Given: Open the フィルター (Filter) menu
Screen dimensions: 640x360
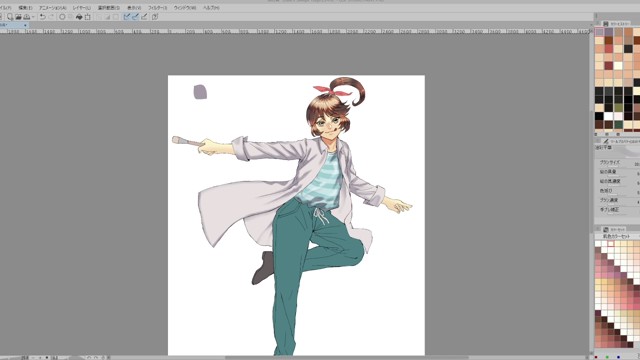Looking at the screenshot, I should (157, 8).
